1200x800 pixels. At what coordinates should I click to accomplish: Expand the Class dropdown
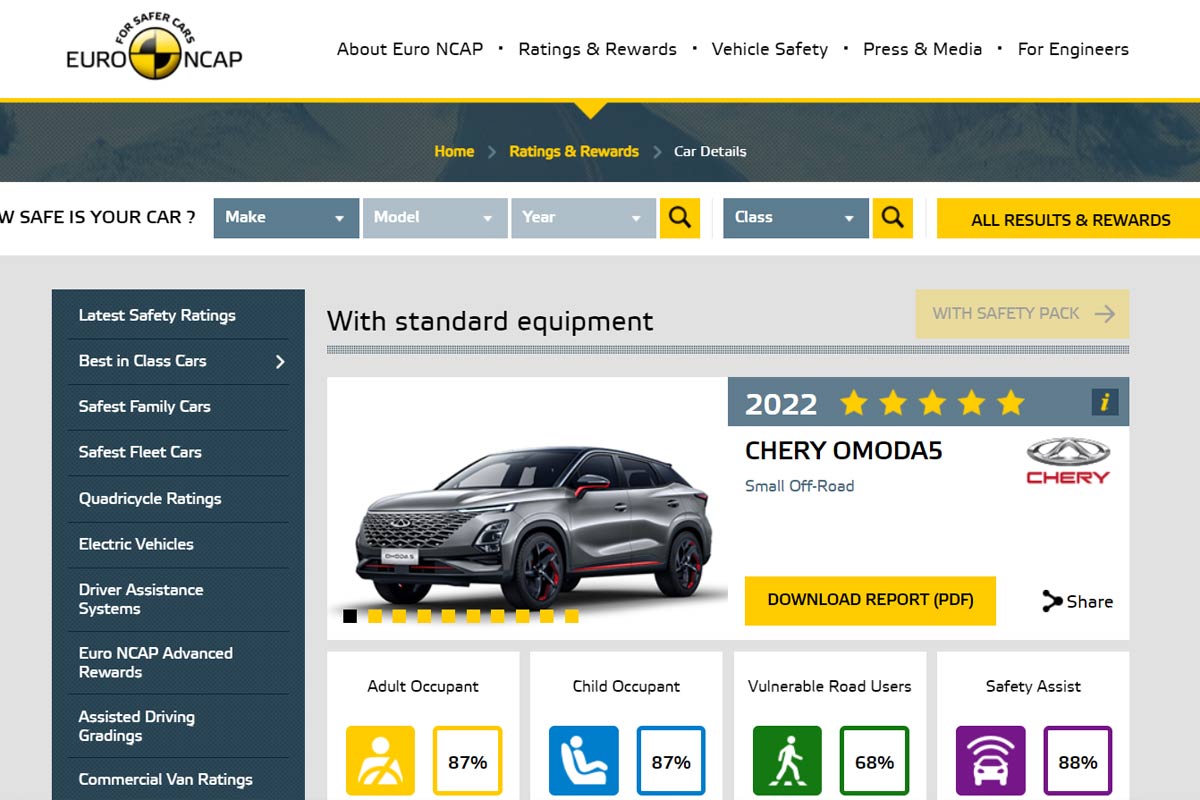coord(796,218)
